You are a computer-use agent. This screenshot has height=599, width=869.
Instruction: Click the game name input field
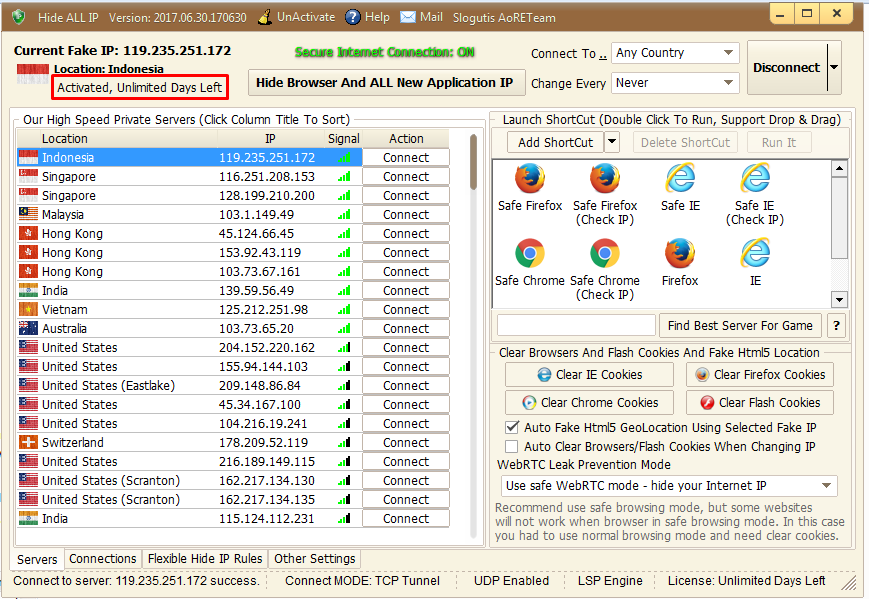click(x=576, y=326)
